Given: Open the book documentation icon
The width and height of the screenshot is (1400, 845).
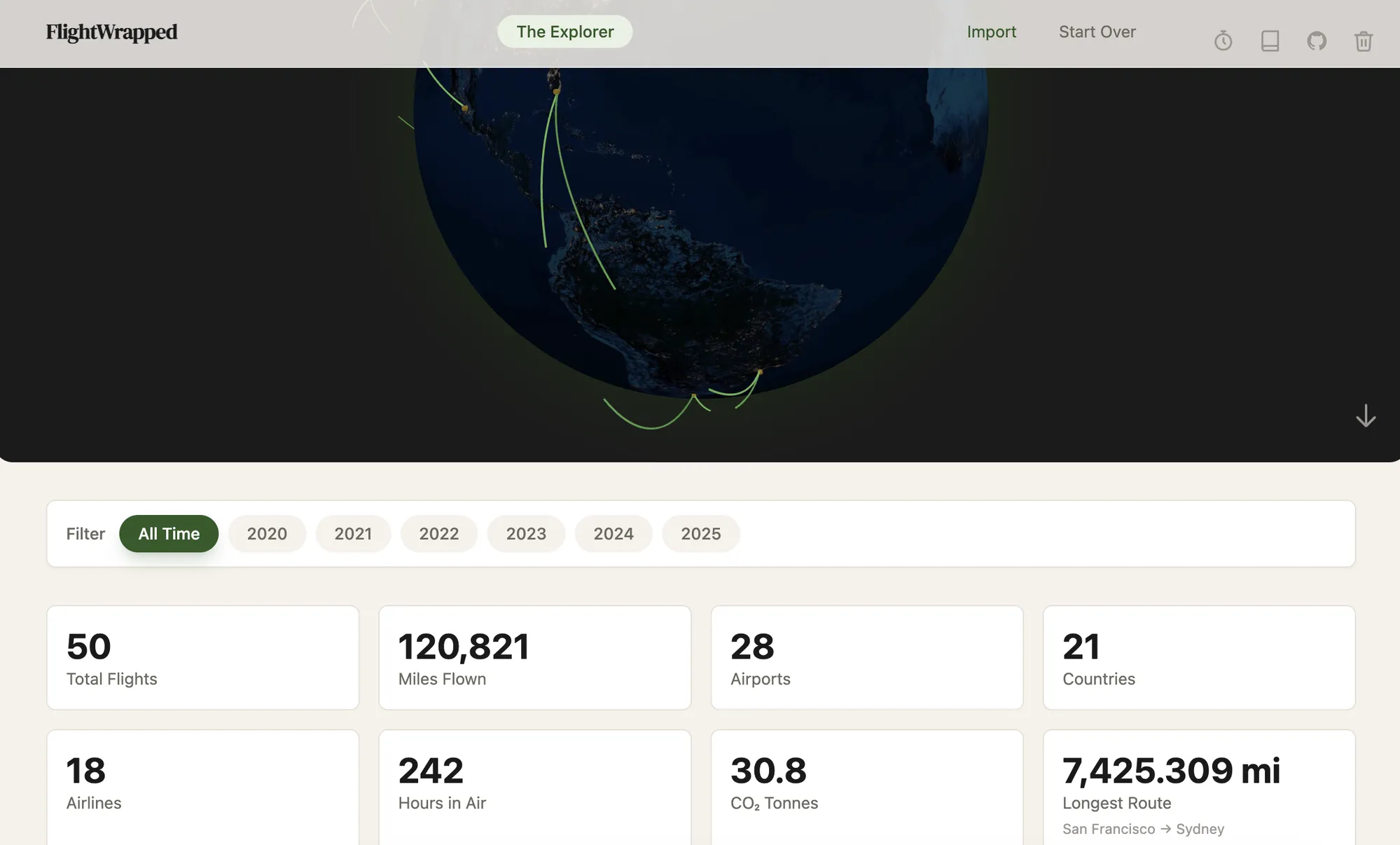Looking at the screenshot, I should (1270, 41).
